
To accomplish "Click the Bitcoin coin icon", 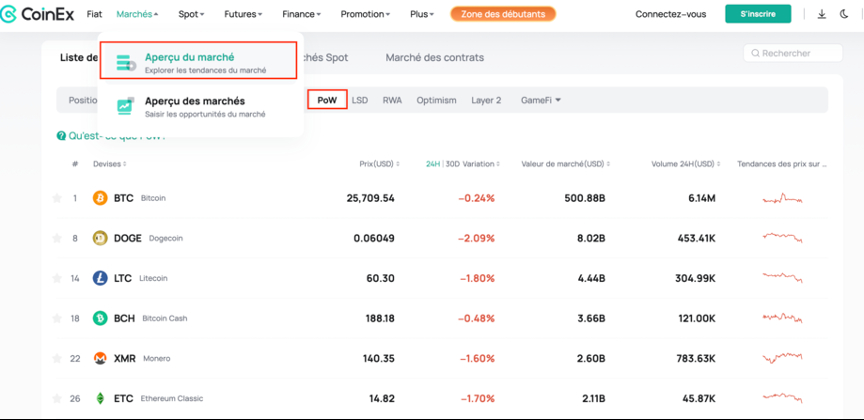I will click(x=100, y=198).
